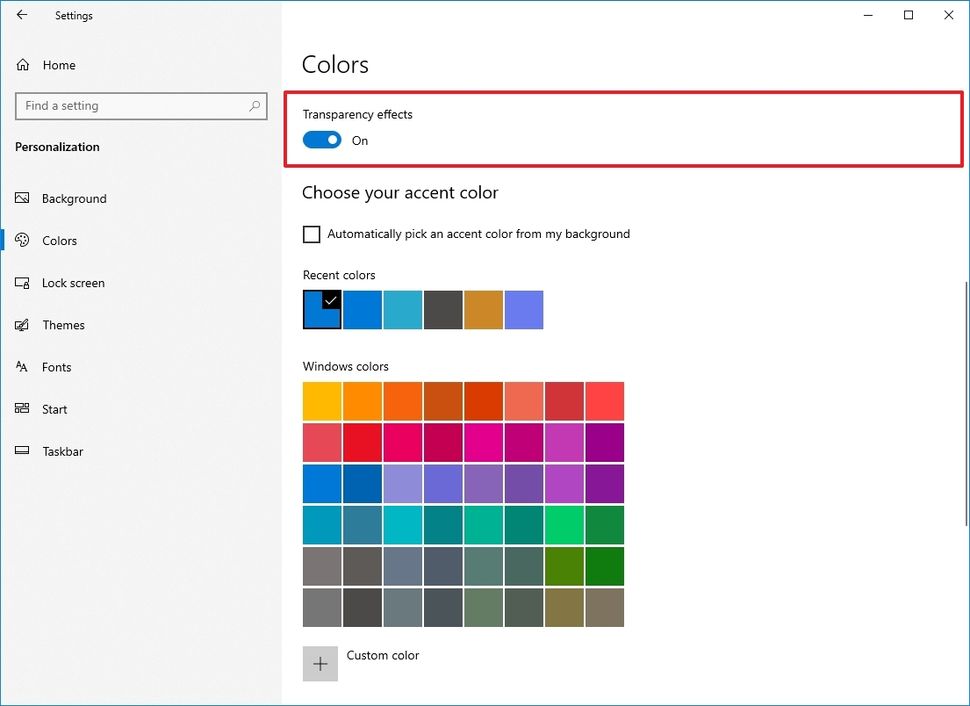Screen dimensions: 970x706
Task: Click the Home icon in the sidebar
Action: coord(23,64)
